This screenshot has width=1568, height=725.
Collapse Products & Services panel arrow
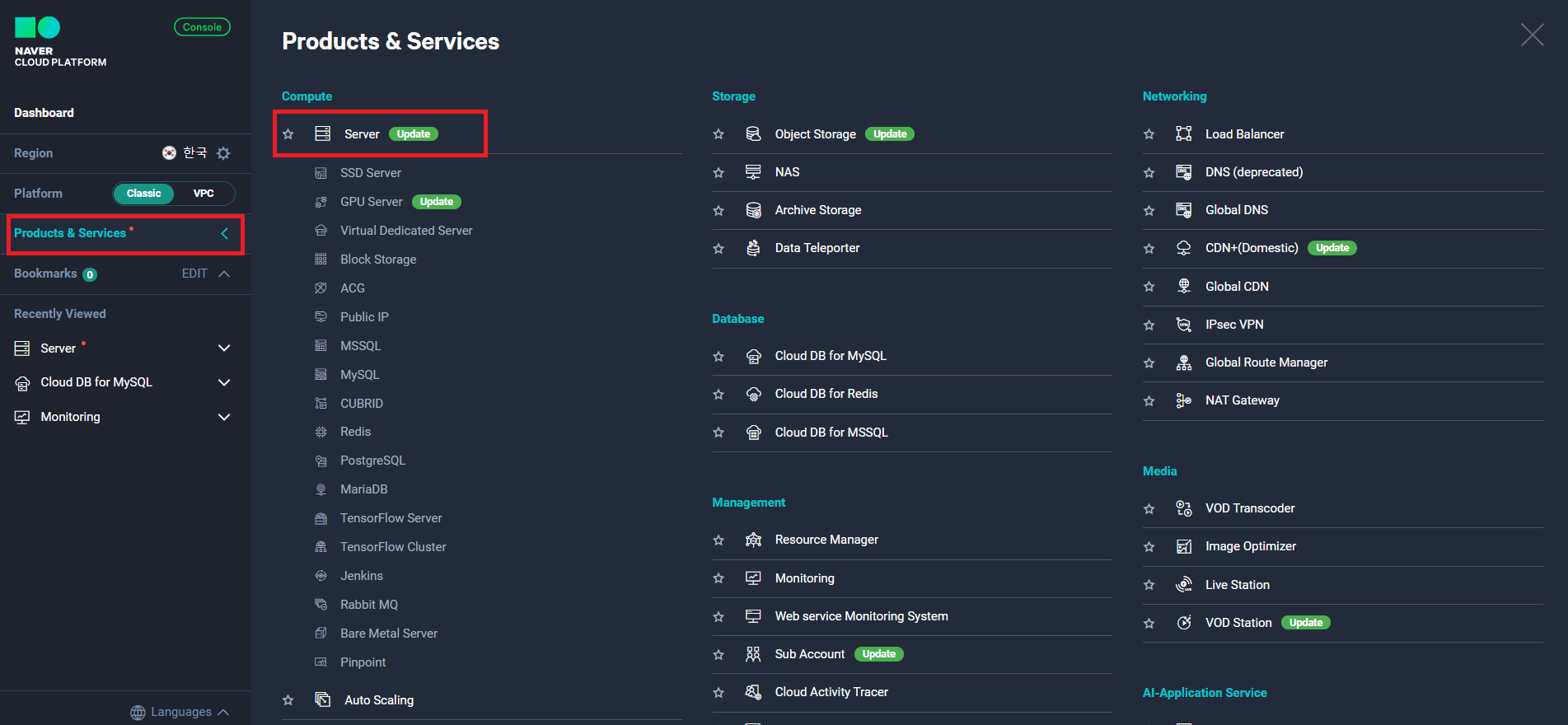coord(224,234)
